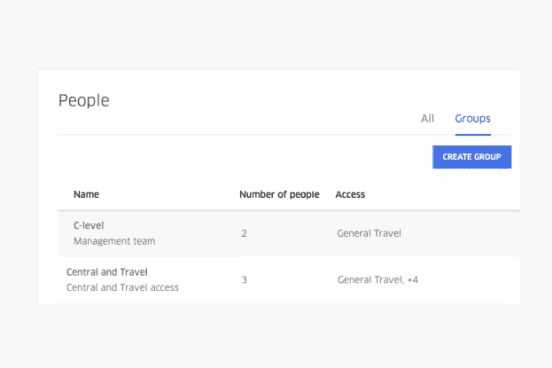Click the empty area of C-level row
The width and height of the screenshot is (552, 368).
pos(458,233)
